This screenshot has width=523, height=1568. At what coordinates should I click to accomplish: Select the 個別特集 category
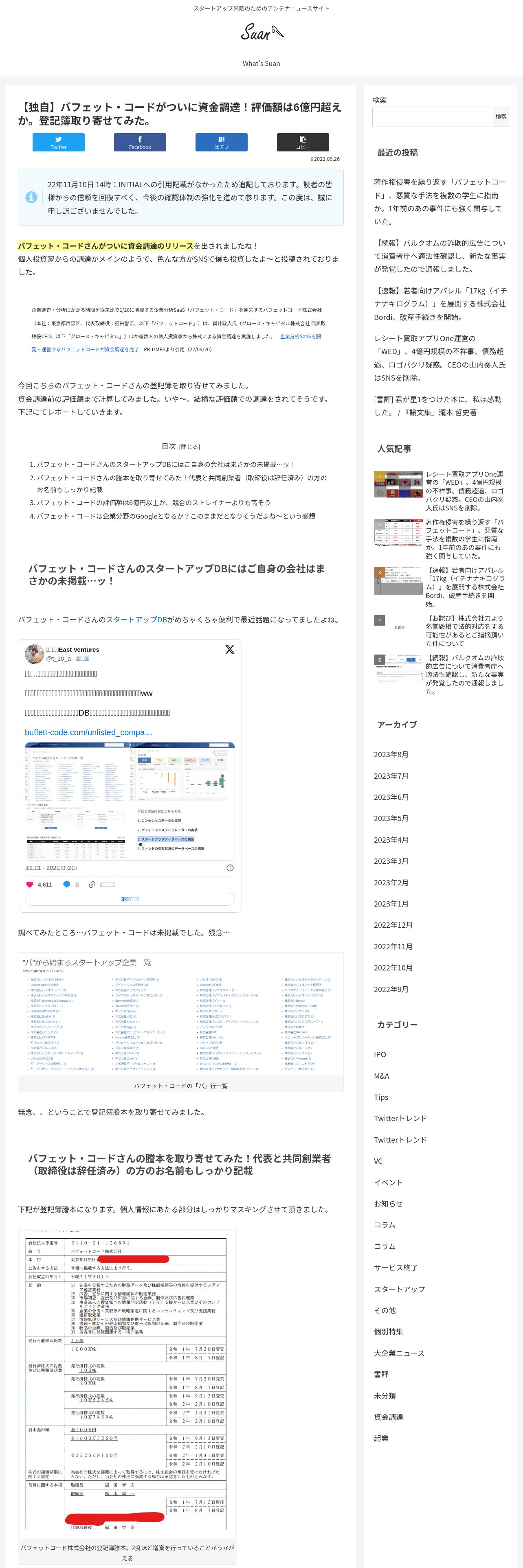[x=389, y=1332]
